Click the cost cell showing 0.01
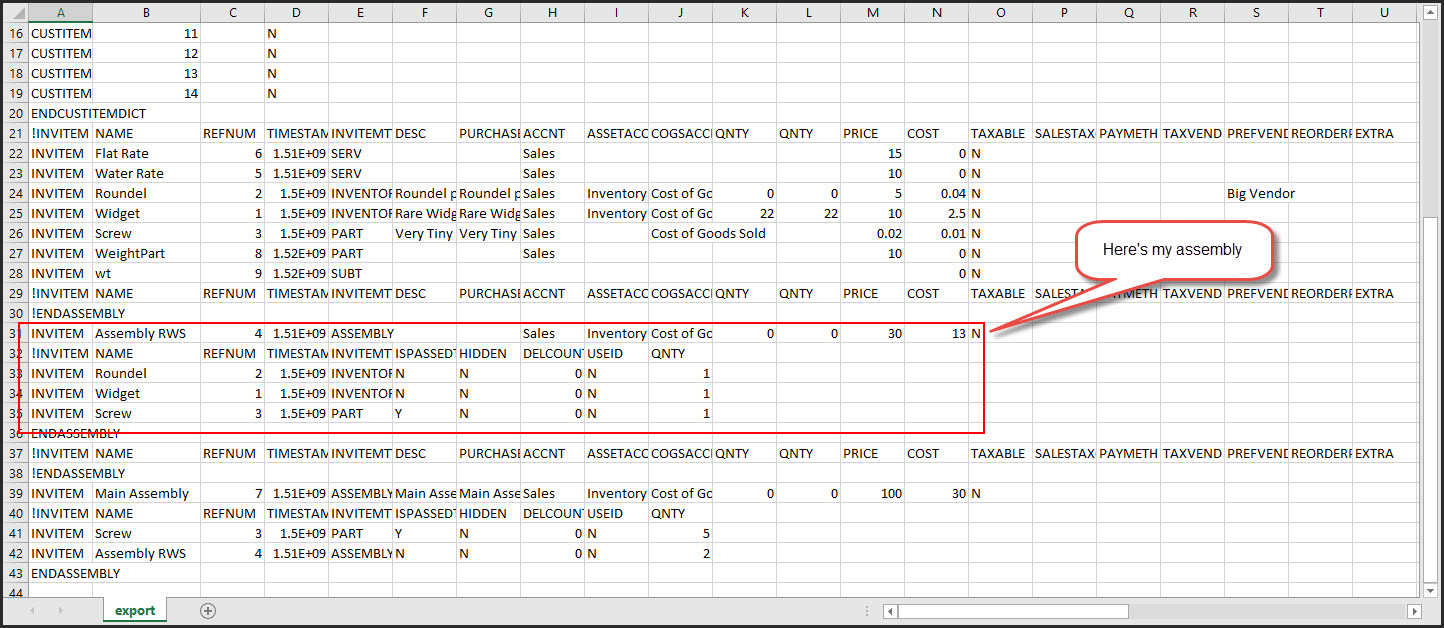1444x628 pixels. click(936, 233)
